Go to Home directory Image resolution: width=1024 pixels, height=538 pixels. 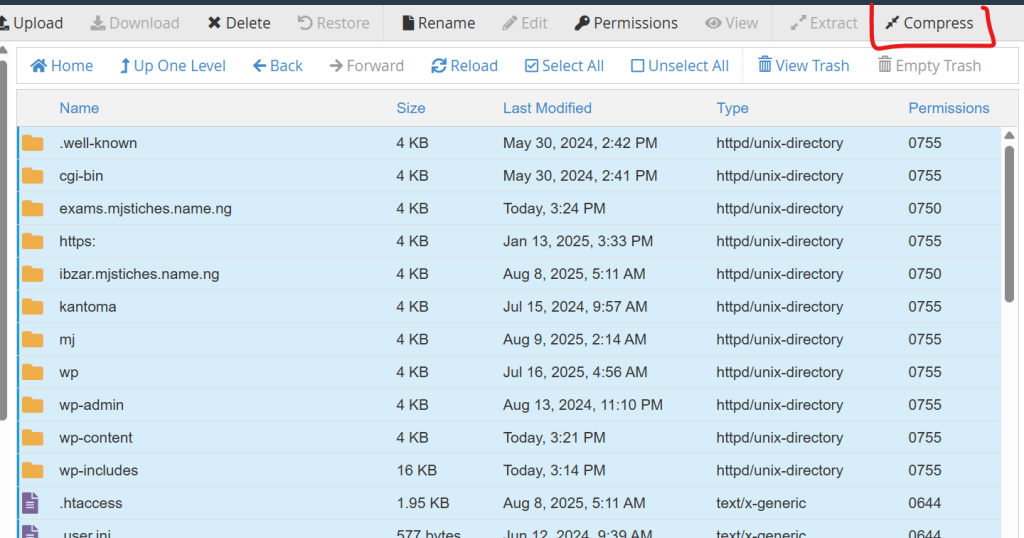62,66
